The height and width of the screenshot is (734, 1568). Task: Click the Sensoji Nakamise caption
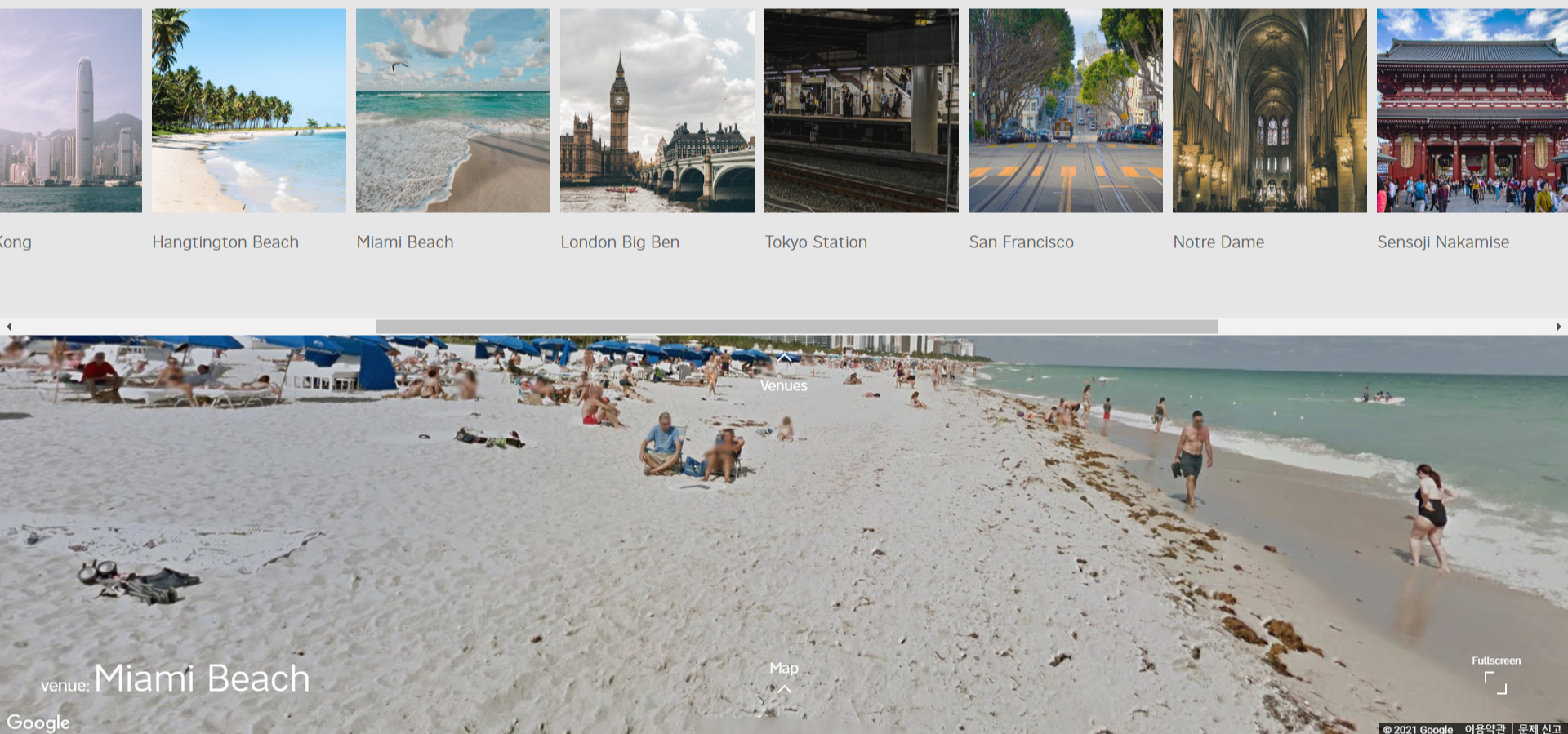point(1443,242)
